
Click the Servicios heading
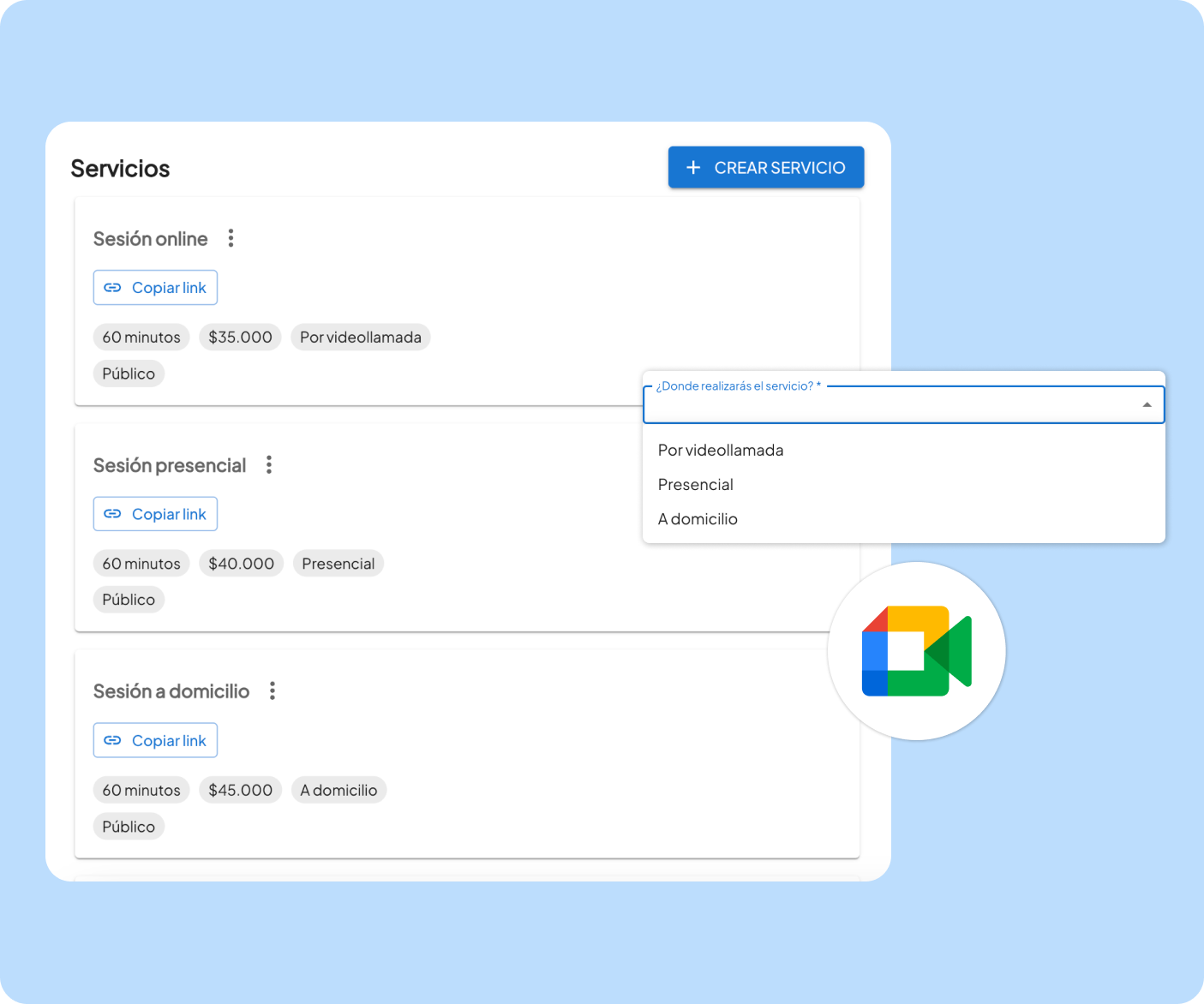[x=120, y=168]
